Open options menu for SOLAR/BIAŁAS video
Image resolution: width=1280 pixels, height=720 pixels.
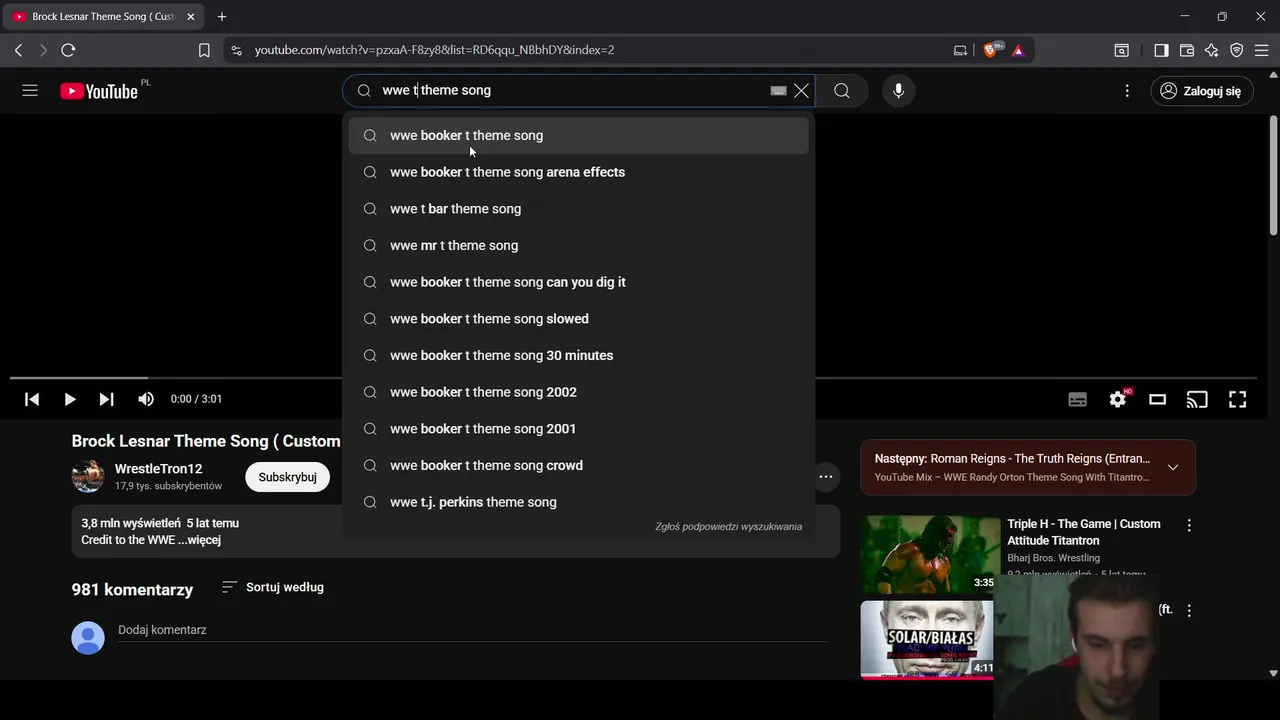[1189, 610]
